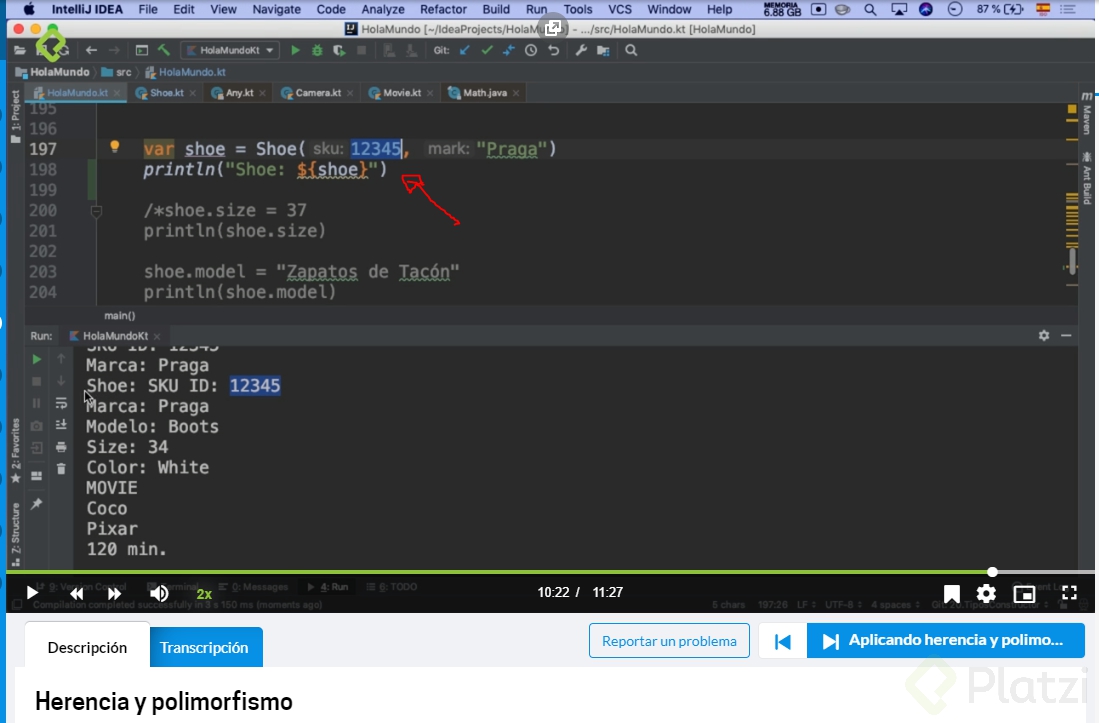Pin the Run tab with the pin icon

click(x=36, y=504)
